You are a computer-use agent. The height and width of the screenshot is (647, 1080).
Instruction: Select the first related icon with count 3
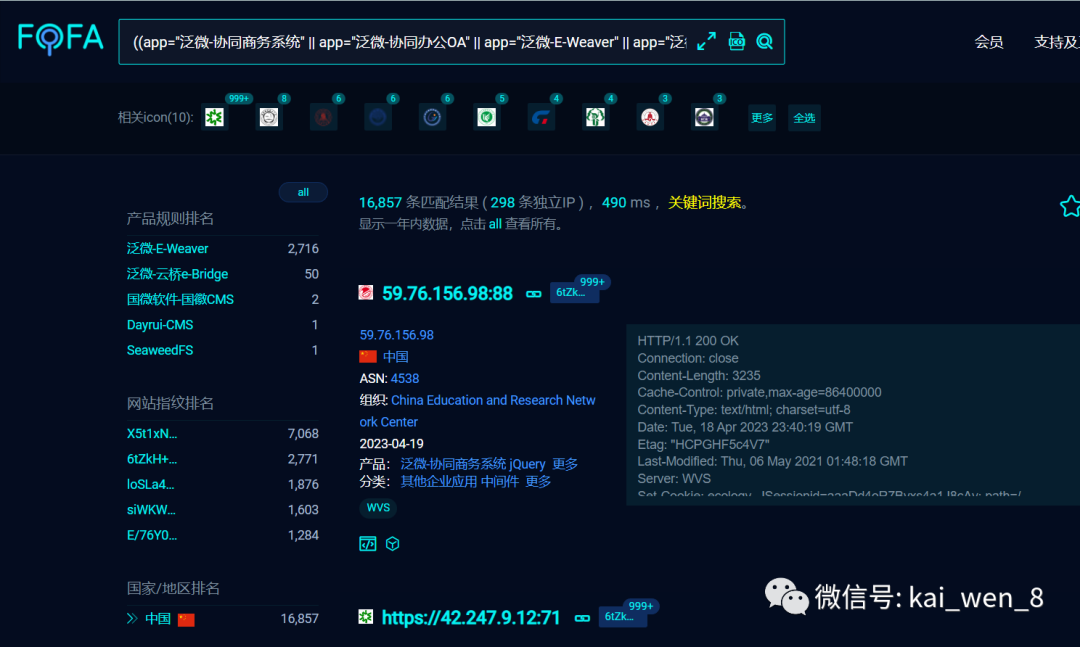tap(650, 117)
